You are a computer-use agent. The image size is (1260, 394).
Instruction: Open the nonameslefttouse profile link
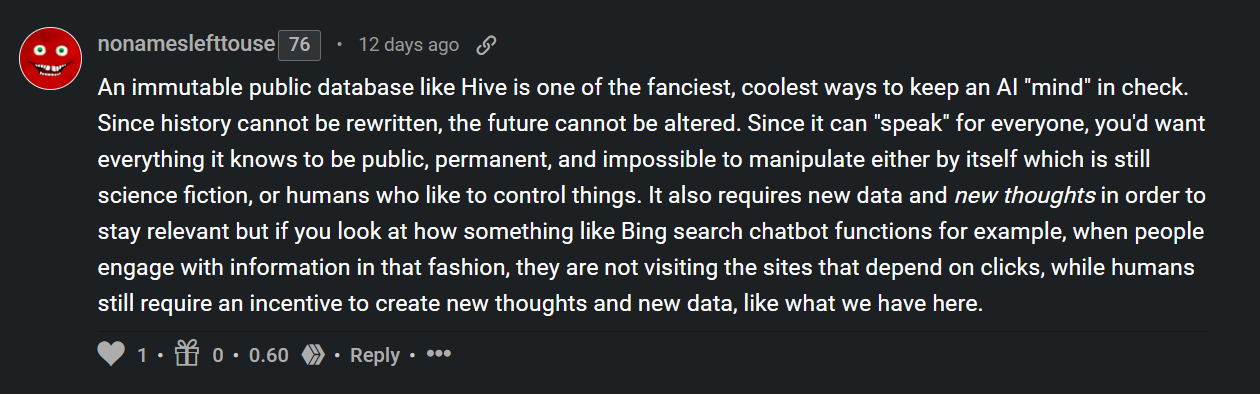(x=186, y=45)
